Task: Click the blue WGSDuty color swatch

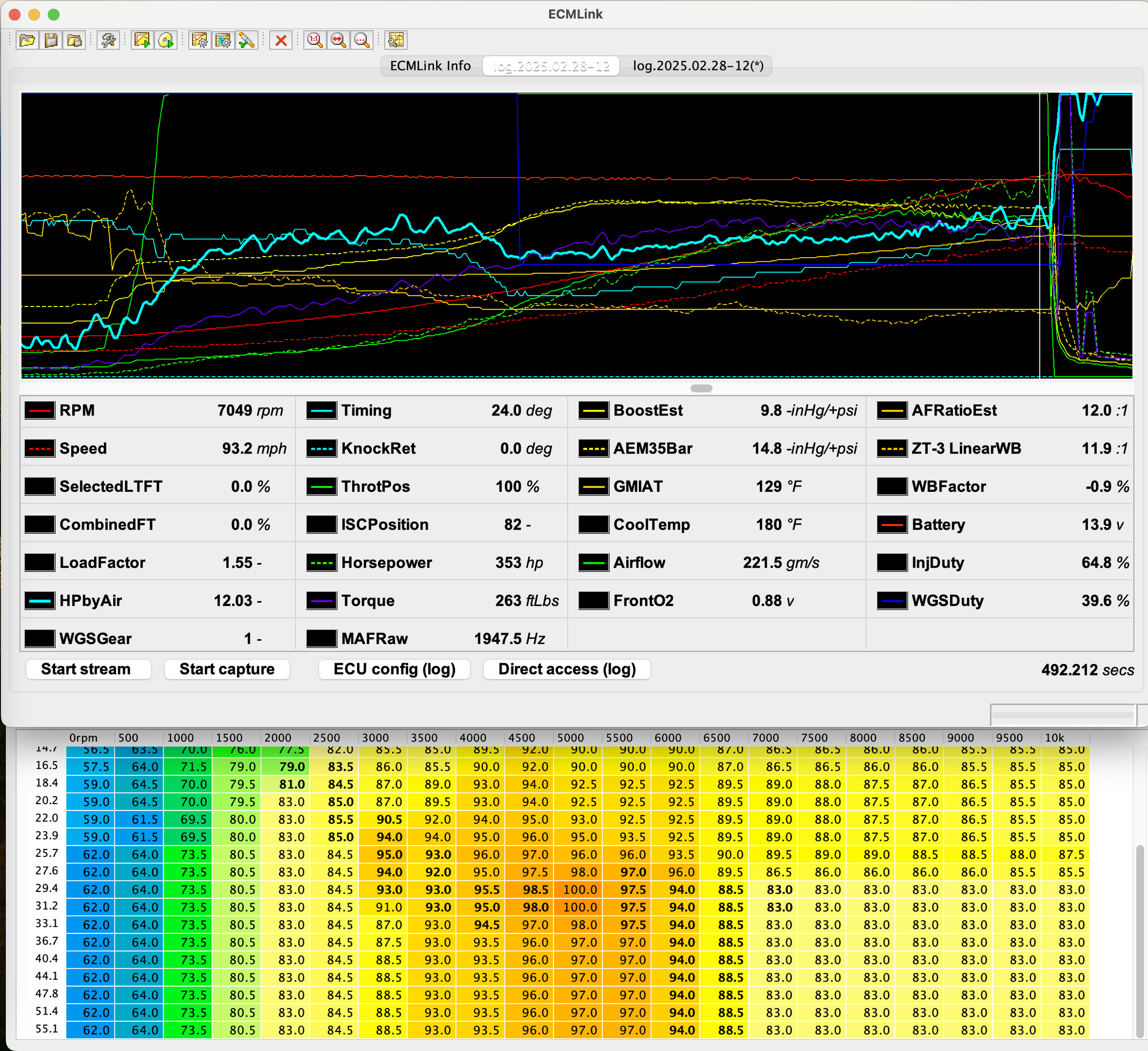Action: click(x=892, y=601)
